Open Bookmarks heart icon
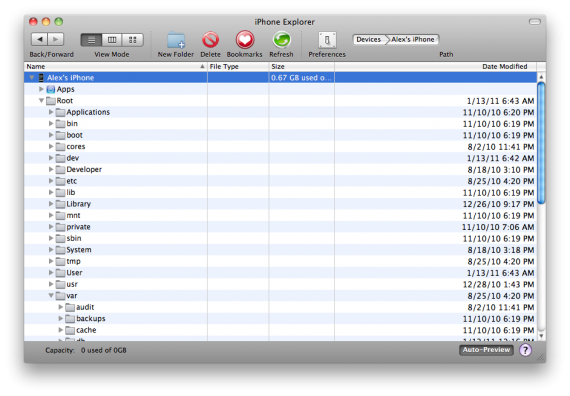 245,40
